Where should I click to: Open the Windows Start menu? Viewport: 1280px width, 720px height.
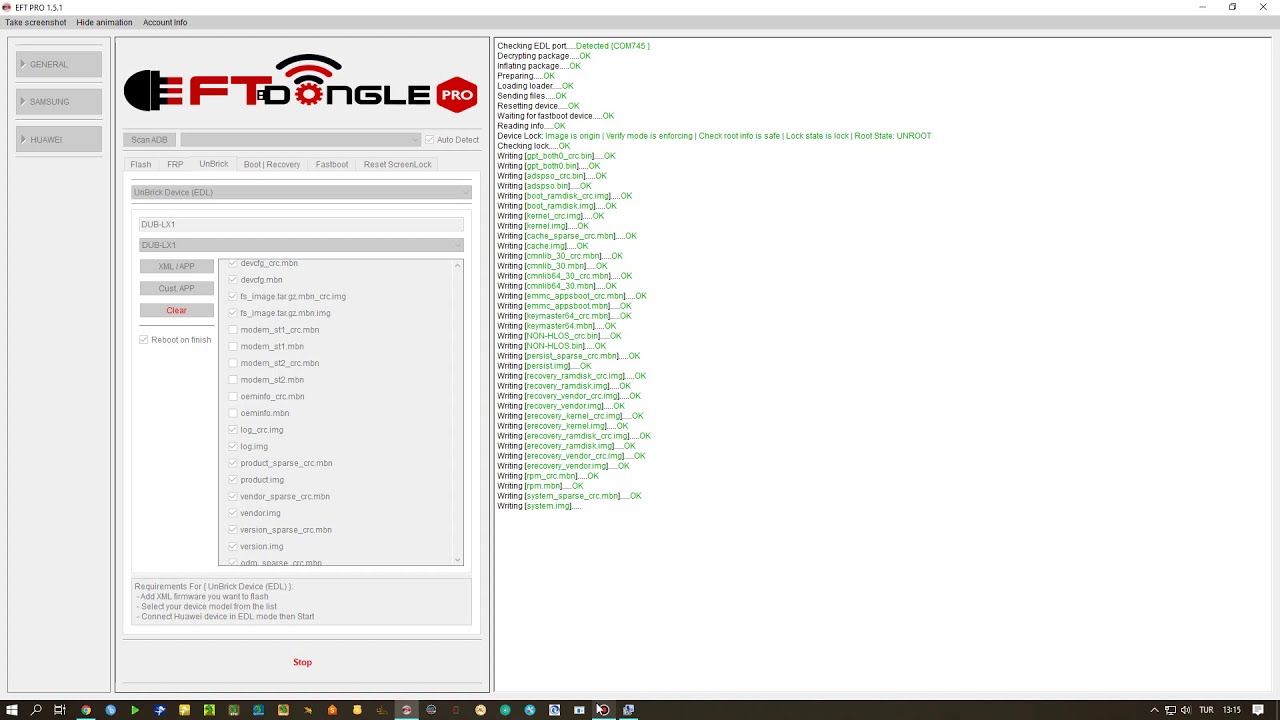12,710
